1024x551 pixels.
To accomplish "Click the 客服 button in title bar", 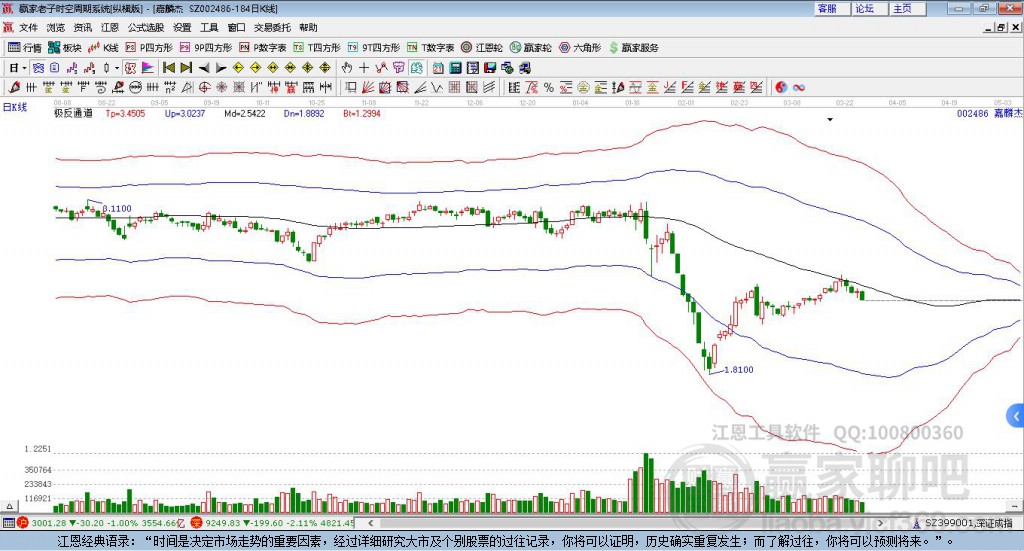I will pos(831,8).
